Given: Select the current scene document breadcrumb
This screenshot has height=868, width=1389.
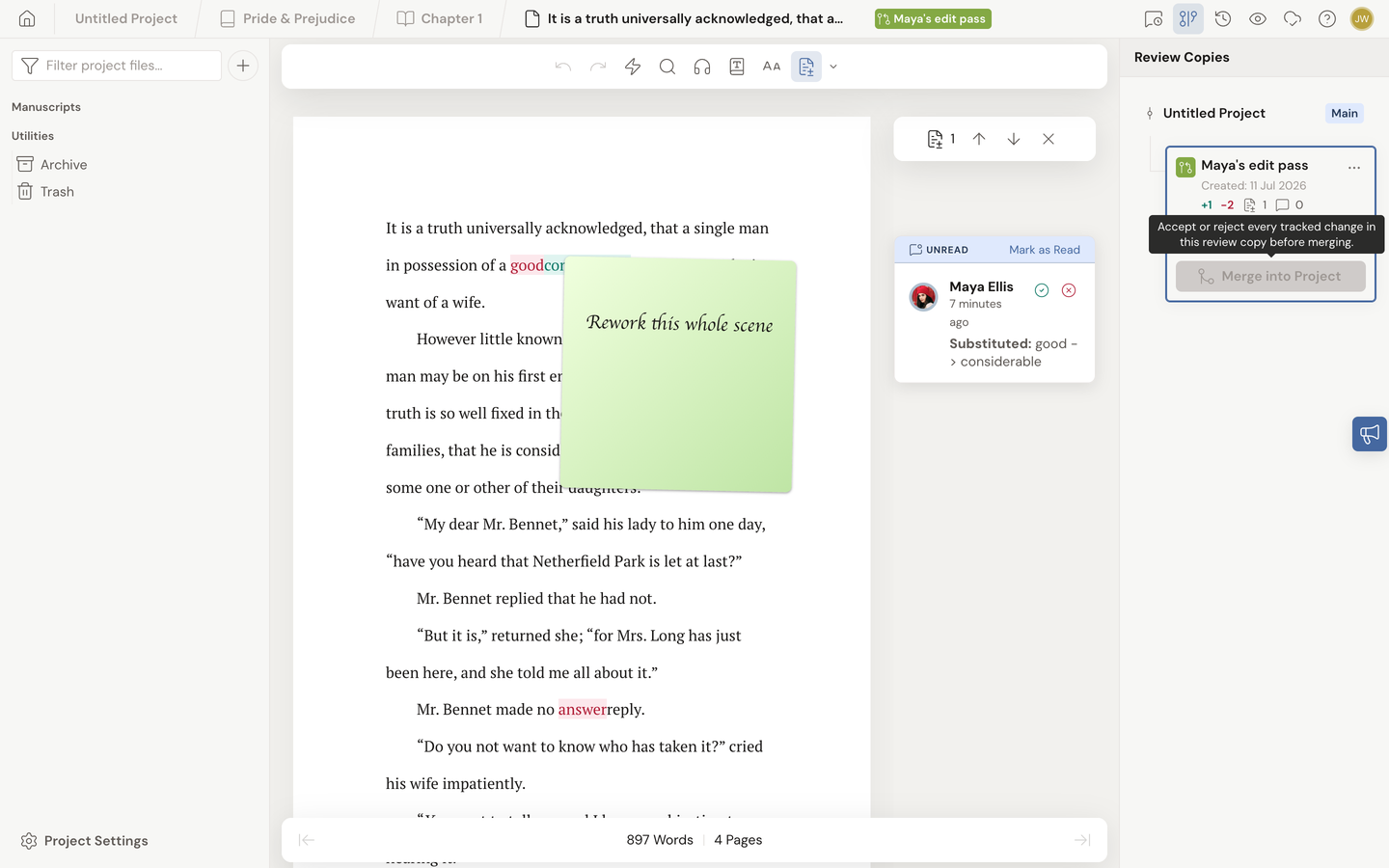Looking at the screenshot, I should pyautogui.click(x=684, y=18).
